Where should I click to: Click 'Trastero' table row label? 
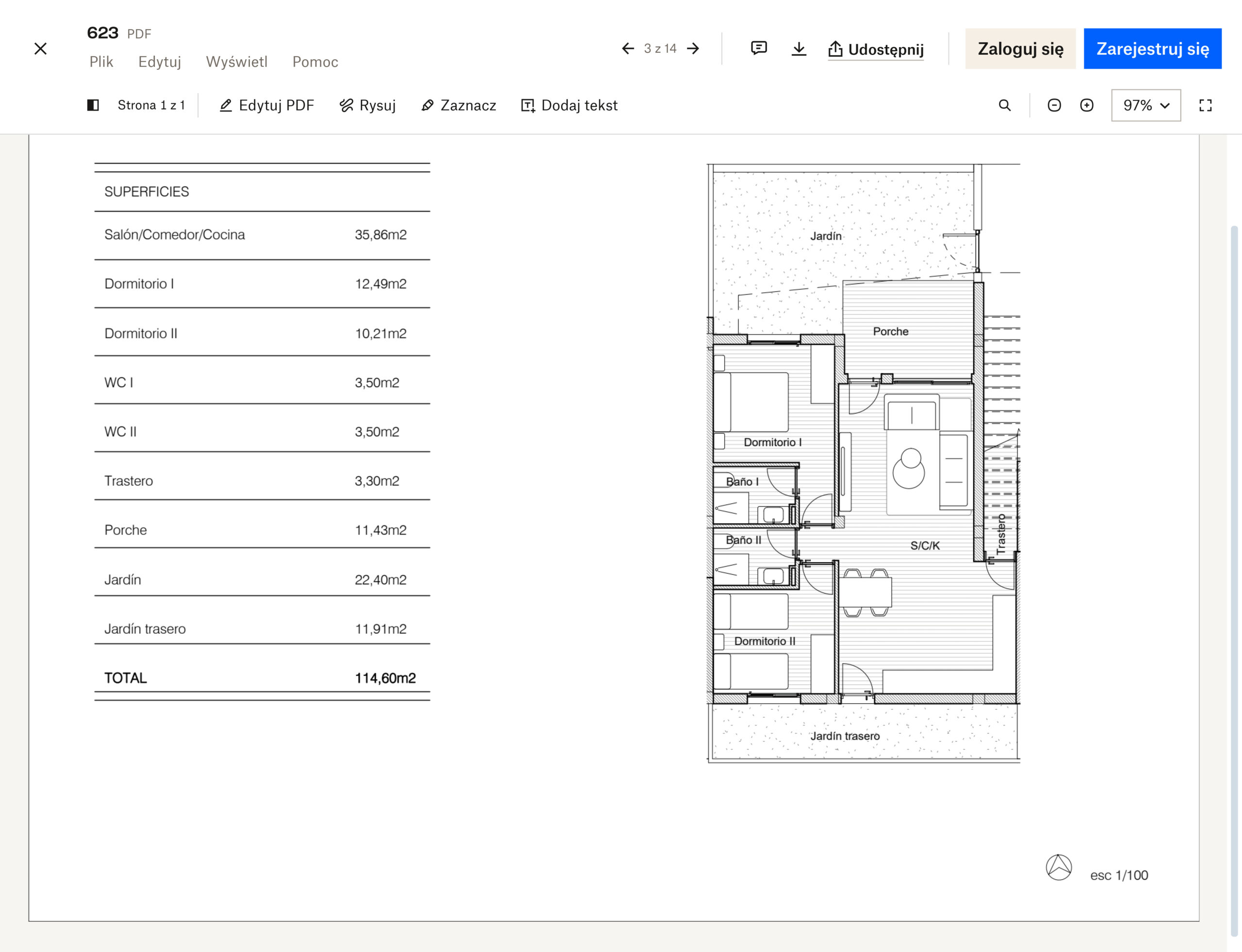129,481
